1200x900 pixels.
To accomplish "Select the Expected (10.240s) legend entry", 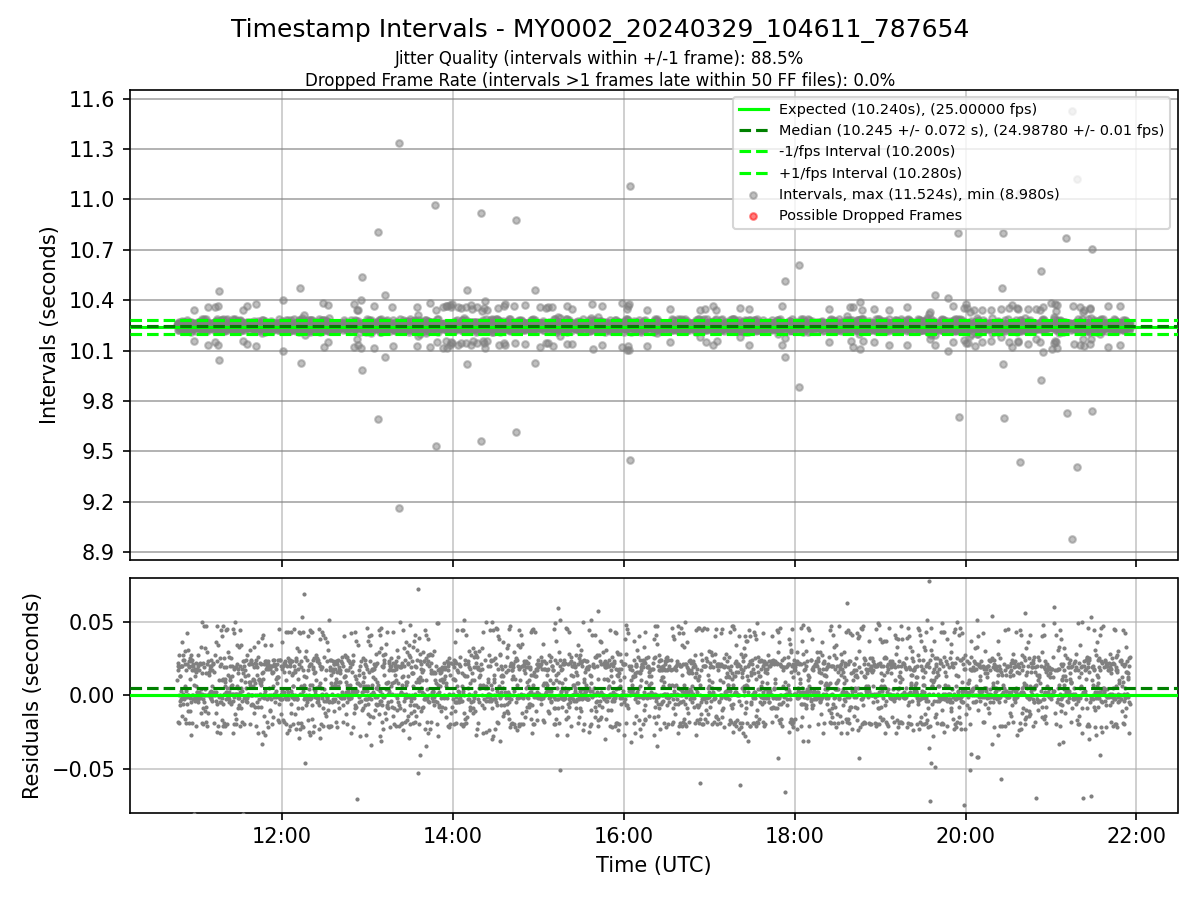I will point(908,109).
